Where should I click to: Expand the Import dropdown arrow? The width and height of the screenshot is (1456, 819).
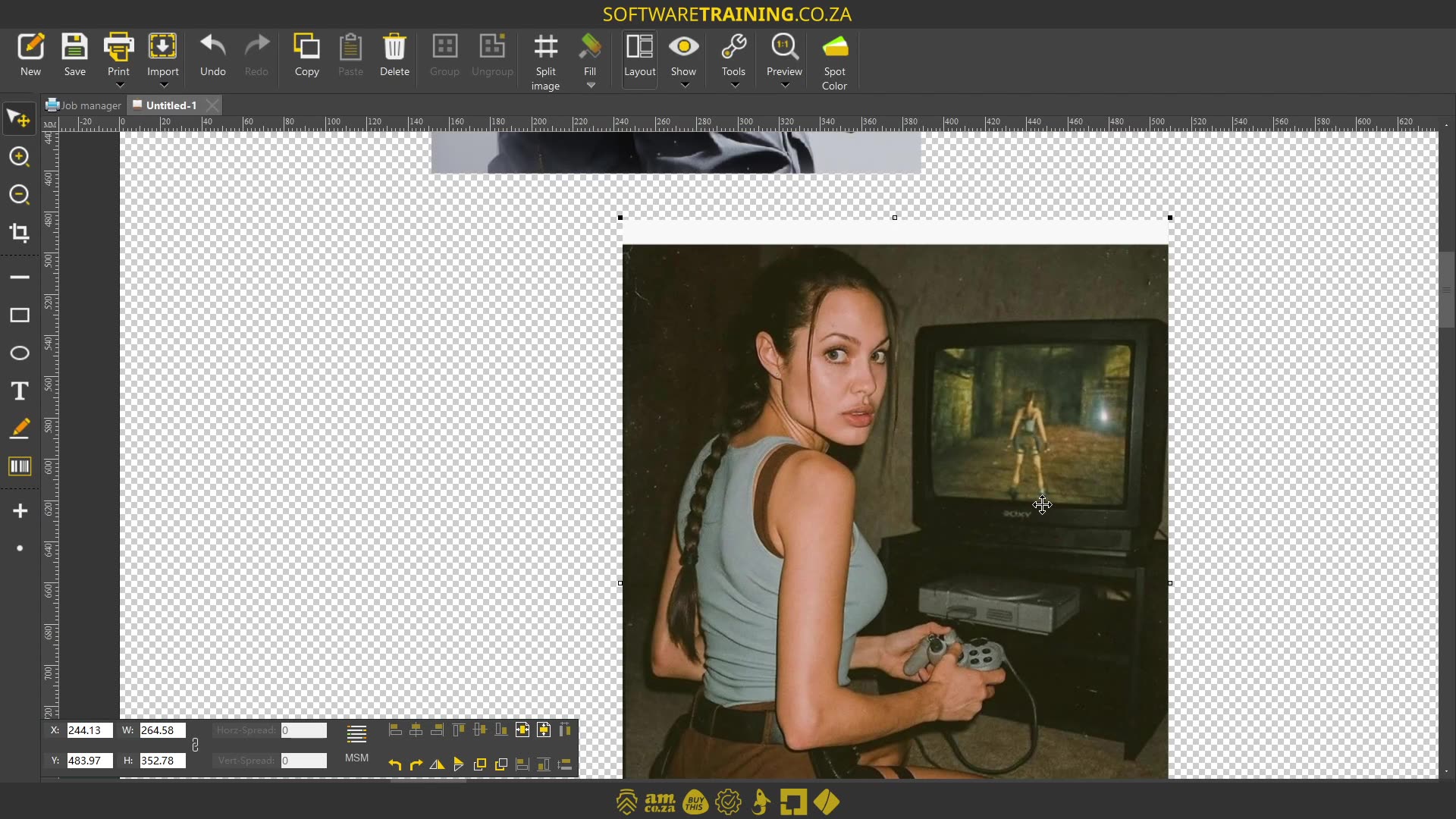pos(163,86)
